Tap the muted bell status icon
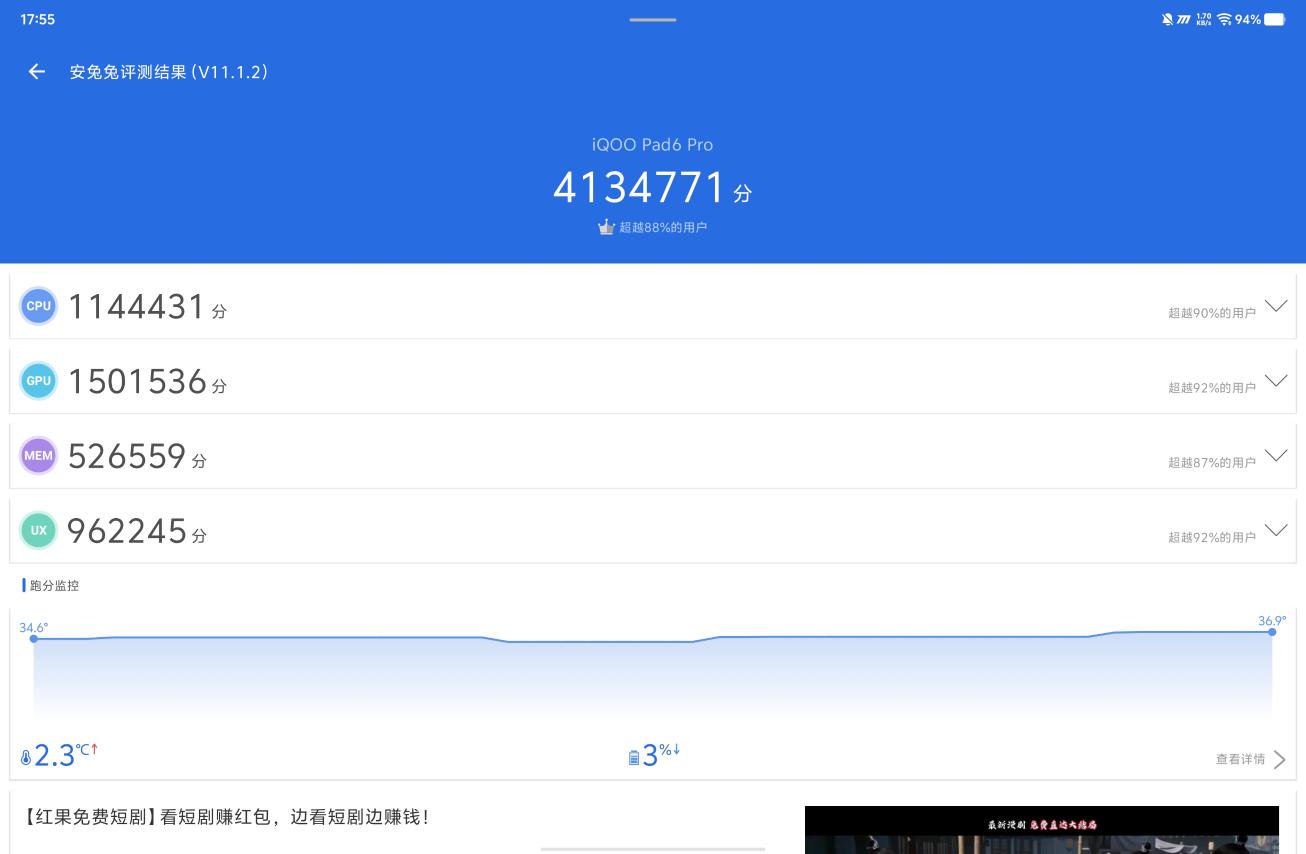This screenshot has width=1306, height=854. coord(1167,19)
